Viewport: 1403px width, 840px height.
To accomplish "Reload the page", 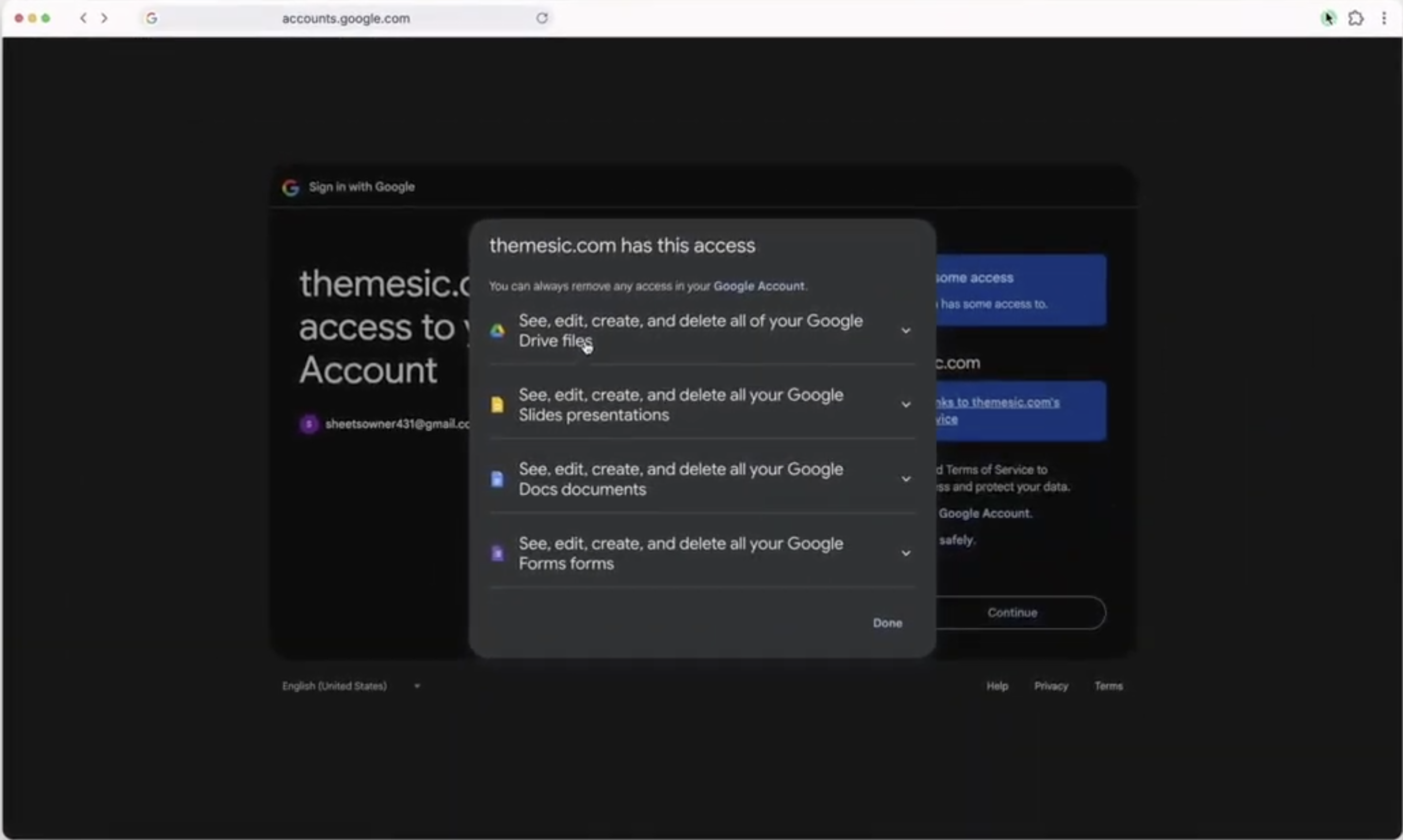I will tap(541, 17).
